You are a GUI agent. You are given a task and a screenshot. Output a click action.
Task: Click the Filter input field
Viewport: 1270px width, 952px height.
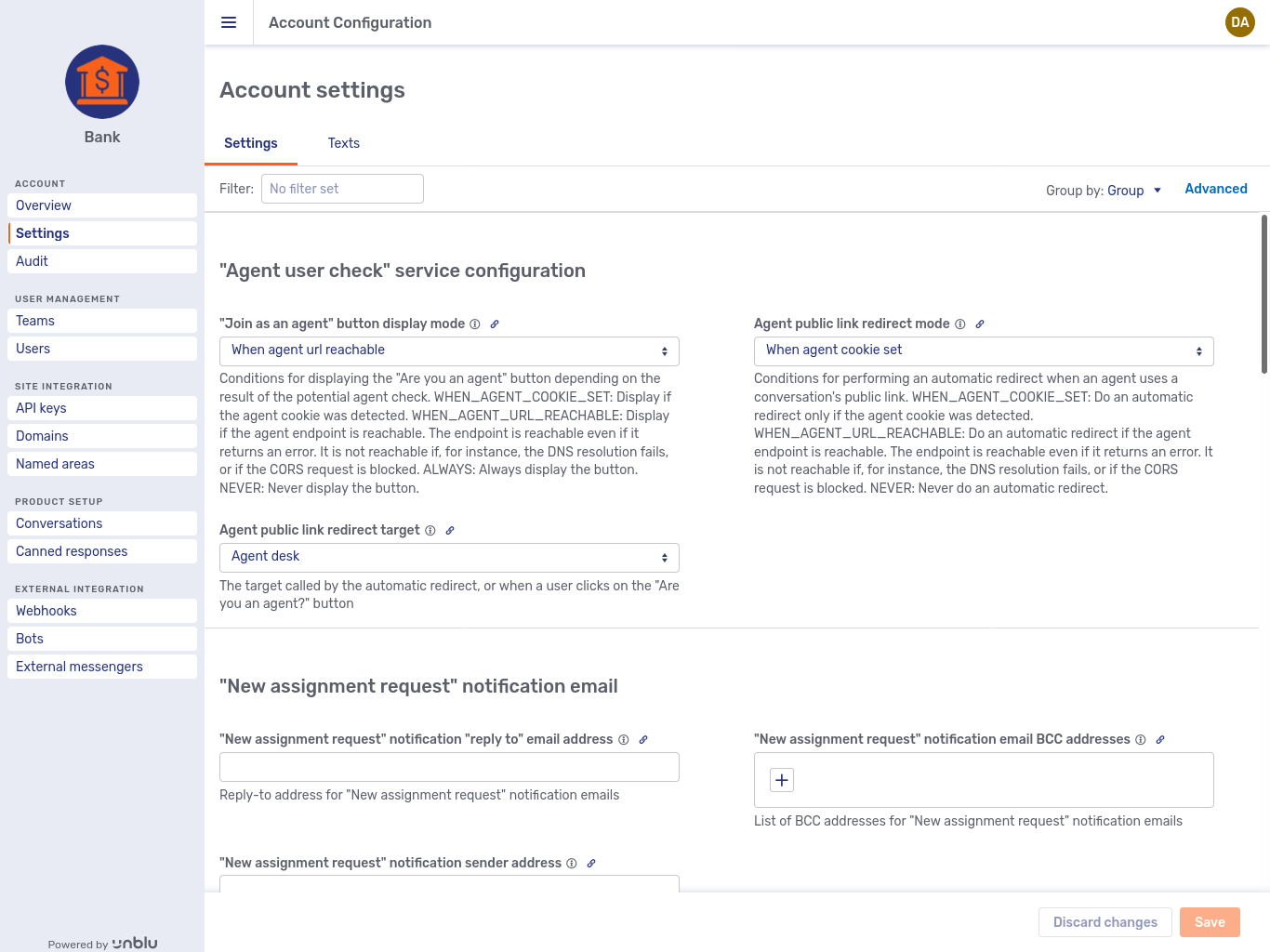coord(342,189)
